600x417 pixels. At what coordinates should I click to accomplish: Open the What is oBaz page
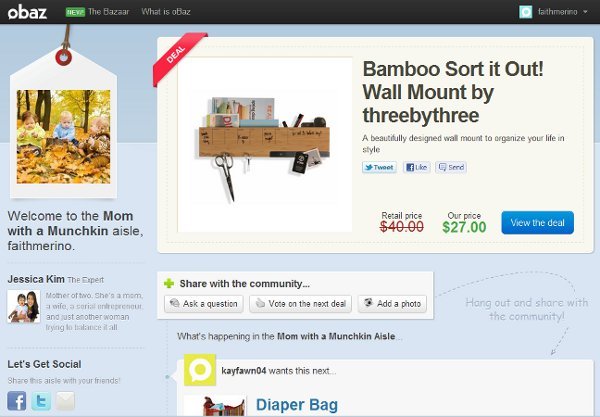[x=166, y=12]
